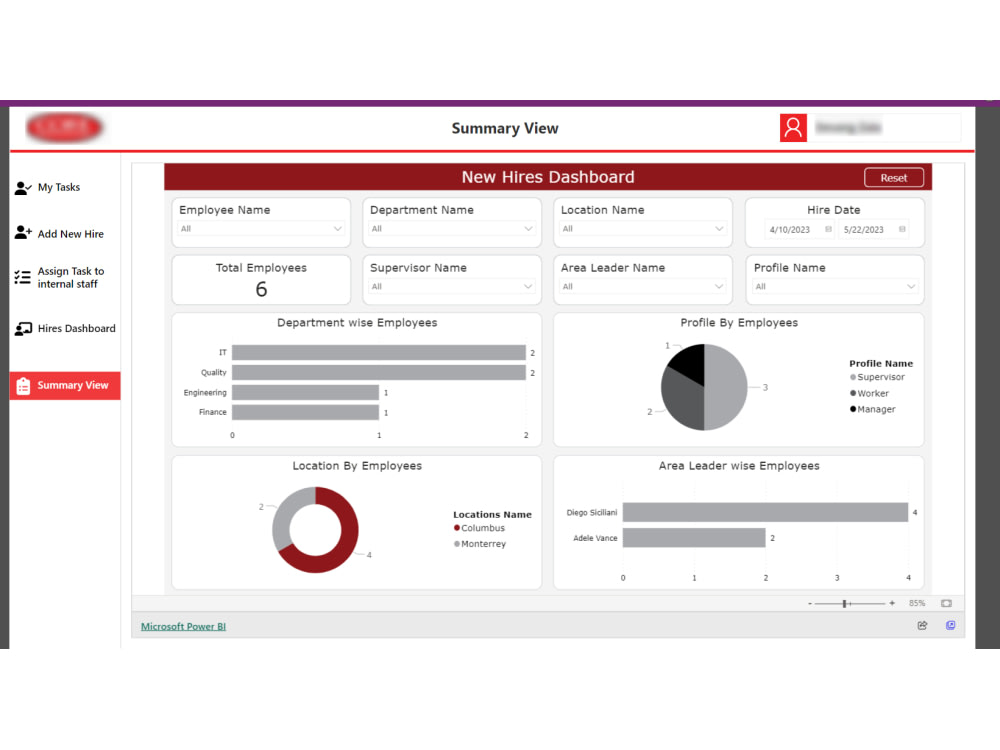Click the New Hires Dashboard heading
This screenshot has height=750, width=1000.
548,177
